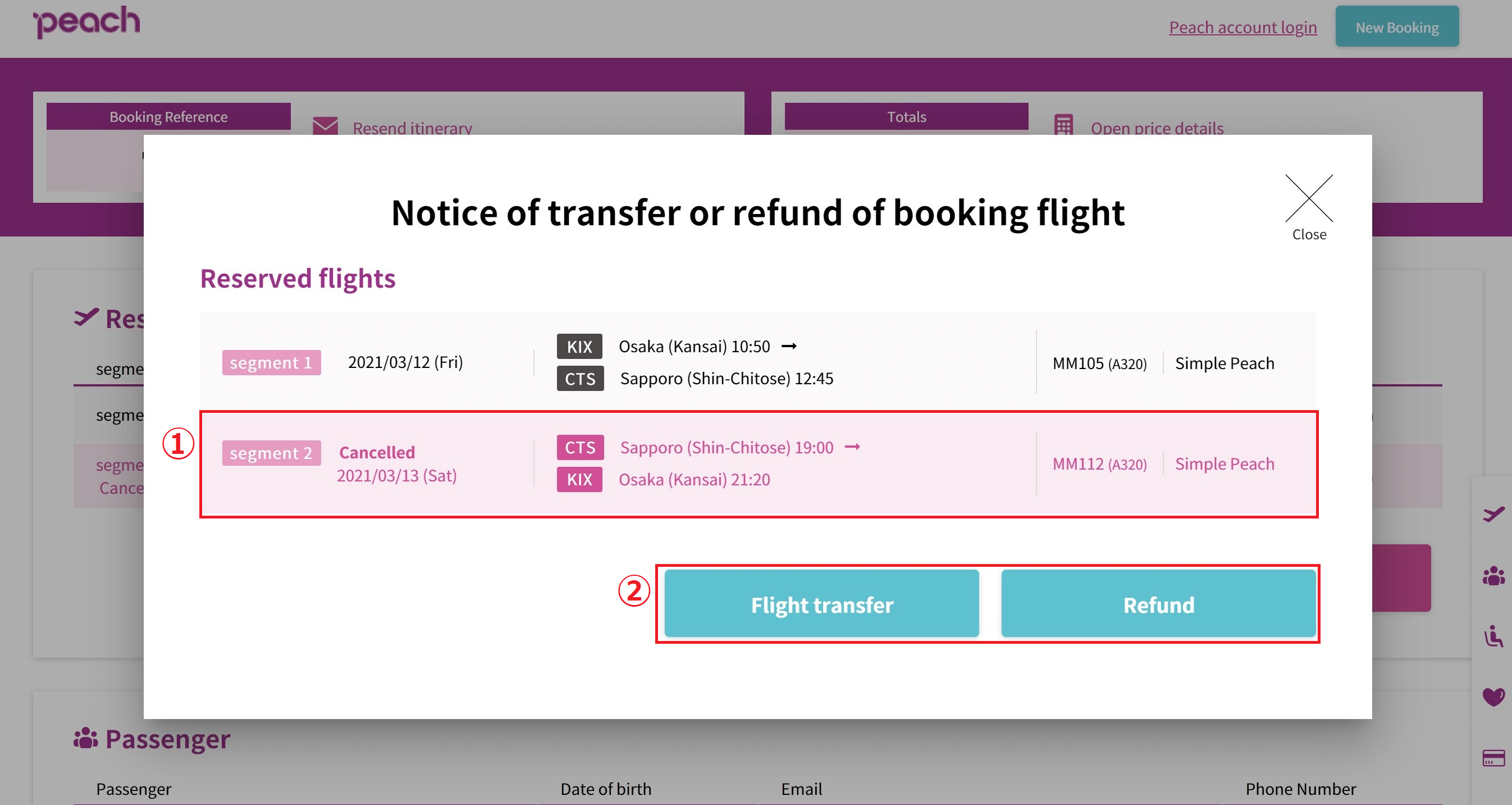Click the Booking Reference header
The height and width of the screenshot is (805, 1512).
(x=168, y=116)
